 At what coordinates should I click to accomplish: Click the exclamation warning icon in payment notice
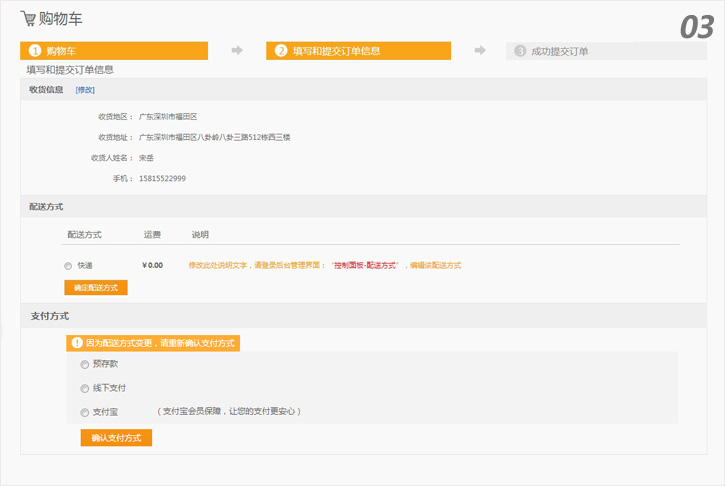pos(77,343)
